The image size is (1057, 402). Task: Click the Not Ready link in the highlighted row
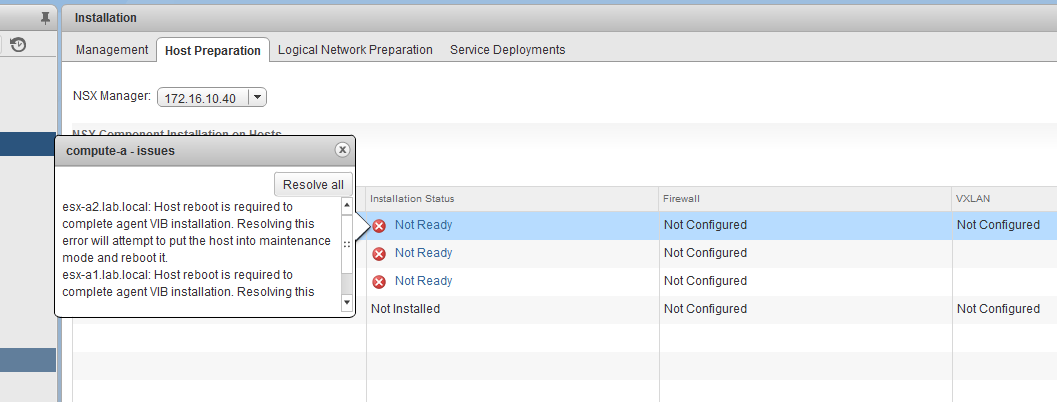click(423, 225)
